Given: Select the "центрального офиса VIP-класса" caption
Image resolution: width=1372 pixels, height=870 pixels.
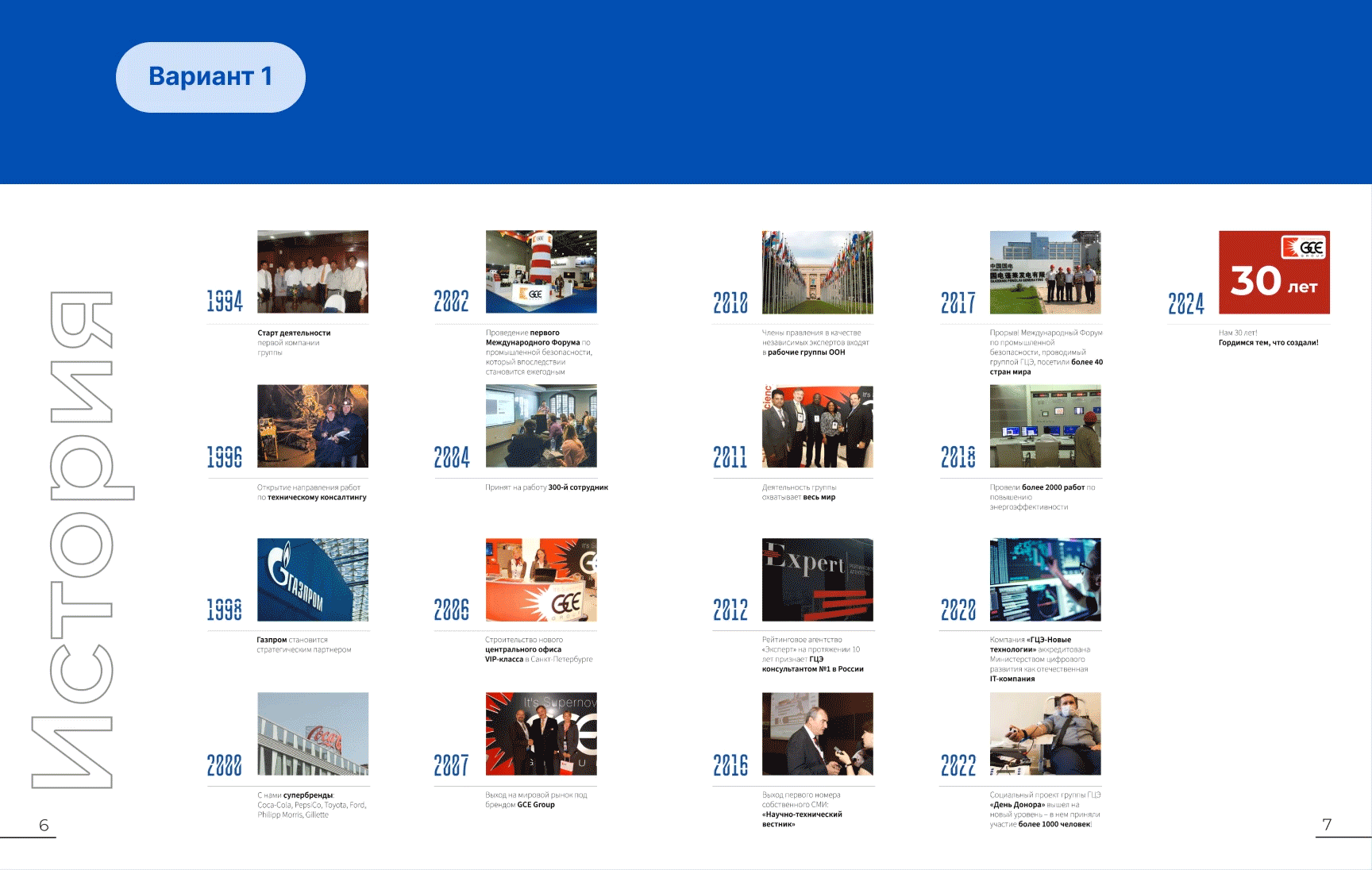Looking at the screenshot, I should [x=539, y=649].
